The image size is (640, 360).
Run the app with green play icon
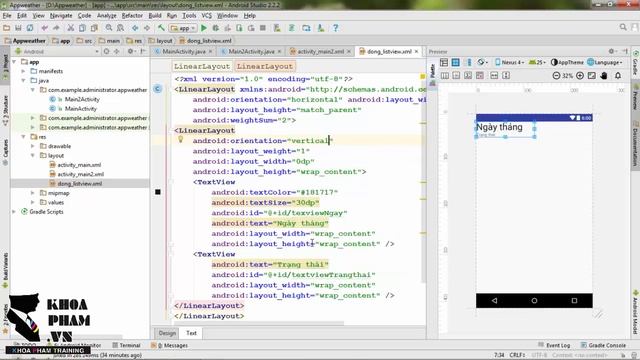pos(204,28)
